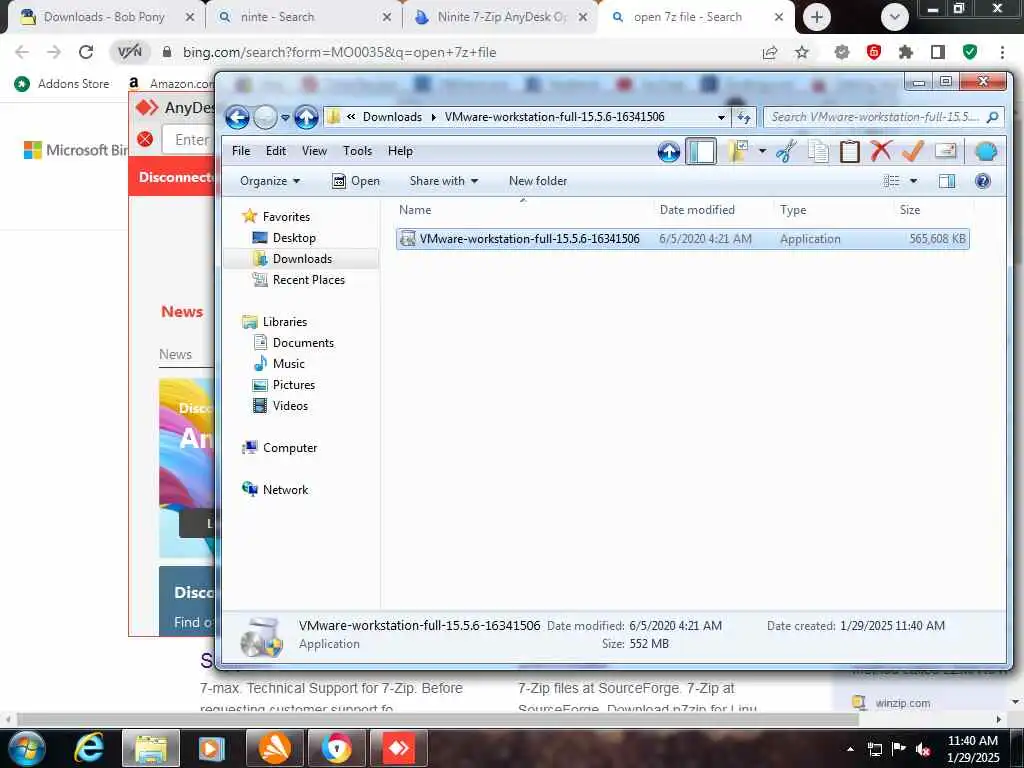Sort by the Size column header

point(933,210)
